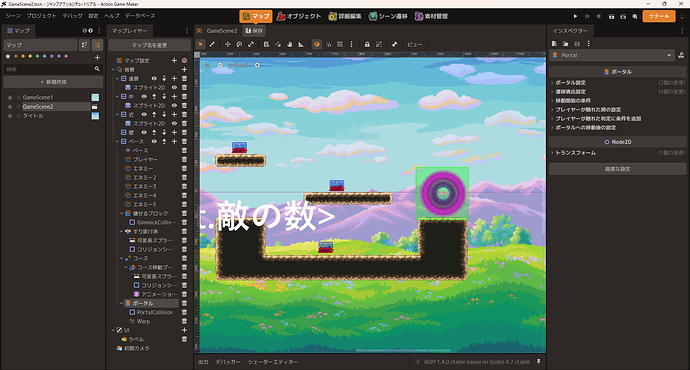Expand the 移動開始の条件 inspector section
The height and width of the screenshot is (370, 690).
pos(617,101)
